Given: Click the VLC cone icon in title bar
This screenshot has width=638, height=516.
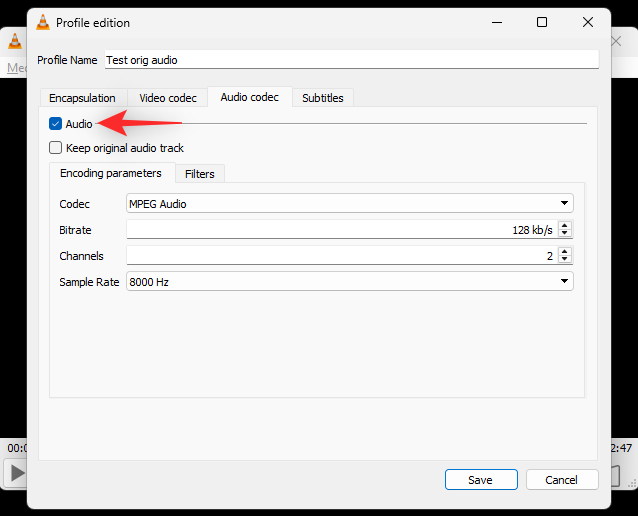Looking at the screenshot, I should [43, 22].
